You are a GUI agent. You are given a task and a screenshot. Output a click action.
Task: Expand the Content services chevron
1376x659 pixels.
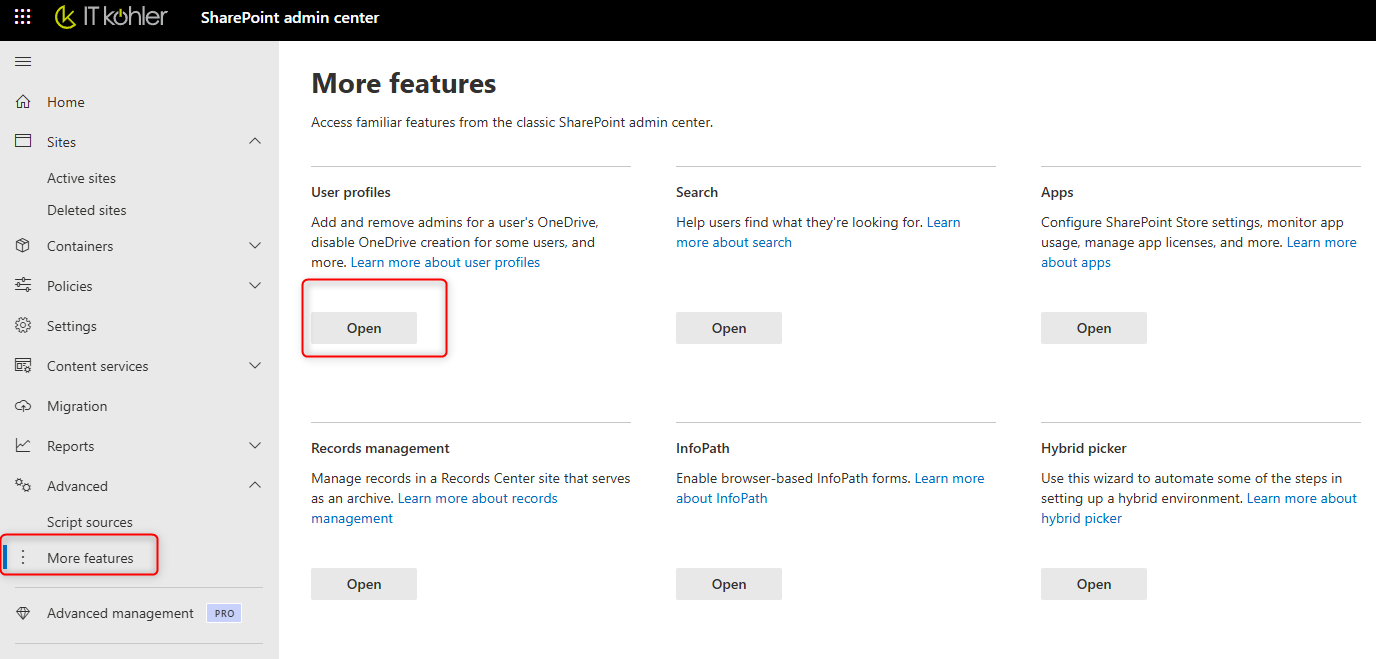coord(255,366)
